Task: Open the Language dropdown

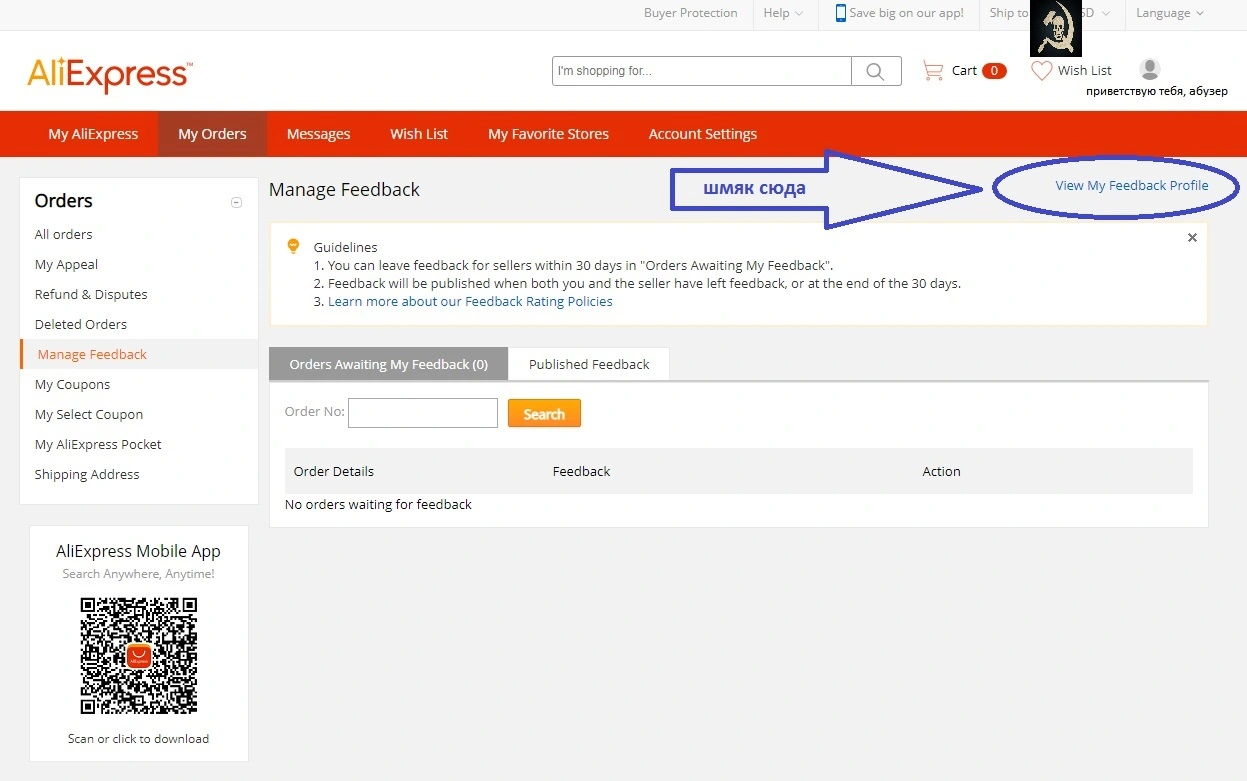Action: pyautogui.click(x=1169, y=13)
